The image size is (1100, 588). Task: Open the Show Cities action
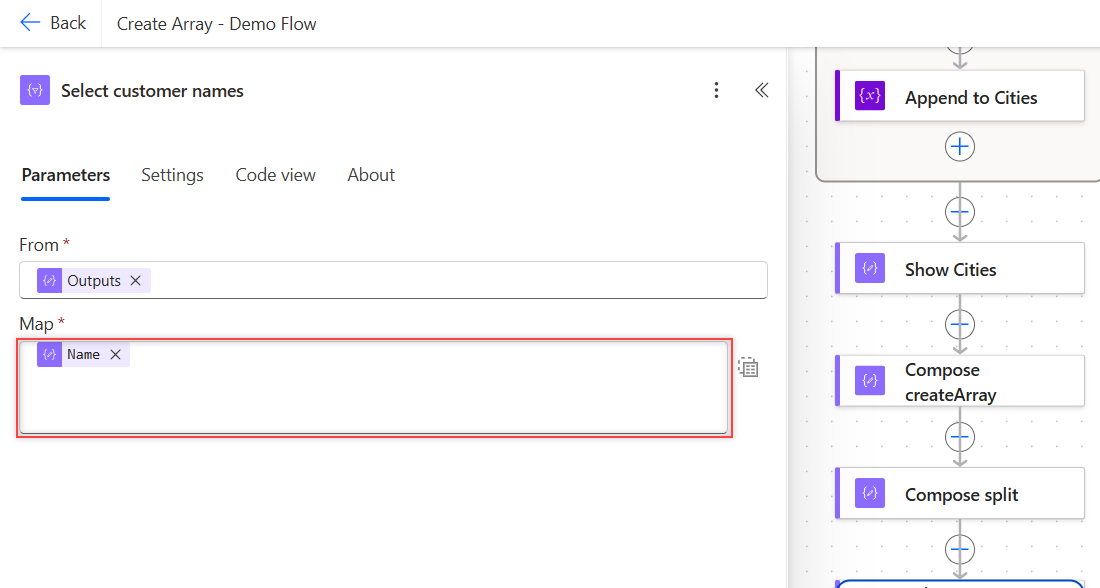tap(960, 268)
